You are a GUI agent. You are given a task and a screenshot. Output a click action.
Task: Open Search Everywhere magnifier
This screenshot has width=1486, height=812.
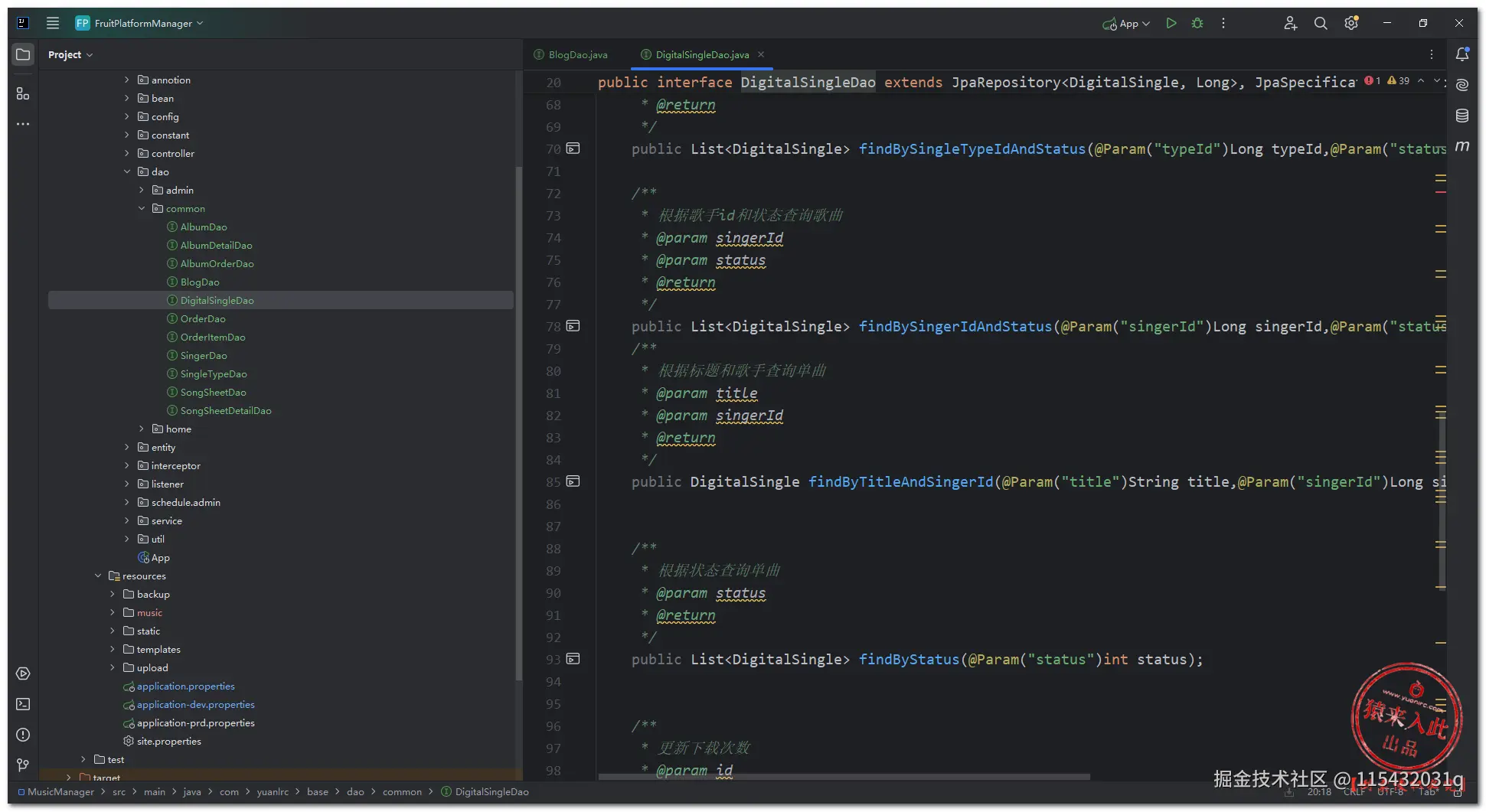(x=1321, y=23)
